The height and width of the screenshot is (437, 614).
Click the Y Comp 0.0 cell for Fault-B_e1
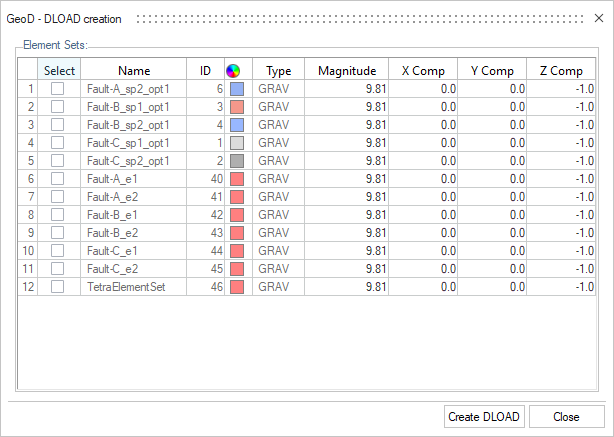pyautogui.click(x=492, y=215)
